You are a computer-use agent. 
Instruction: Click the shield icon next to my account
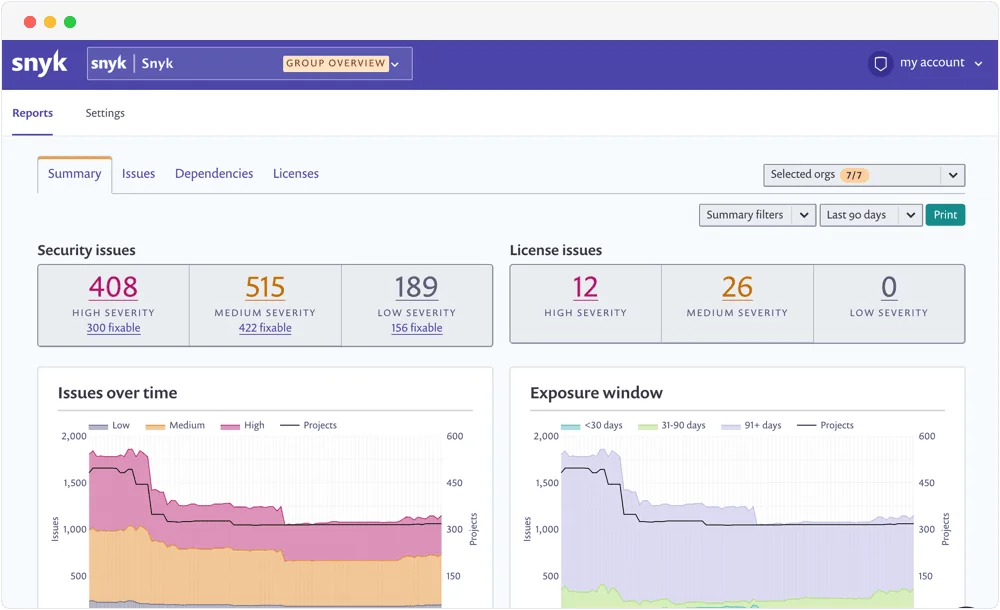(x=880, y=62)
